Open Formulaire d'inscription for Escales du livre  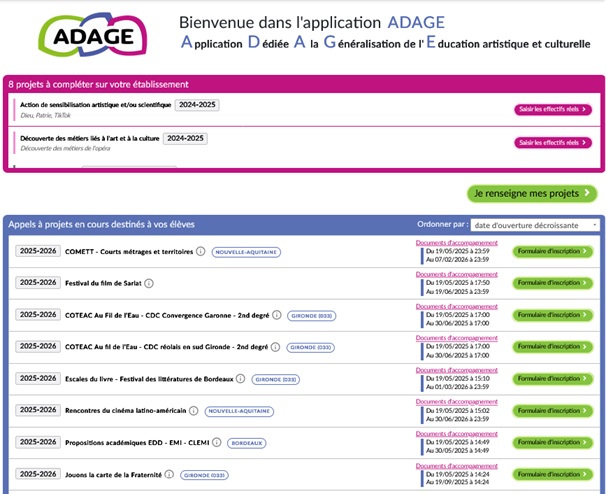(553, 379)
